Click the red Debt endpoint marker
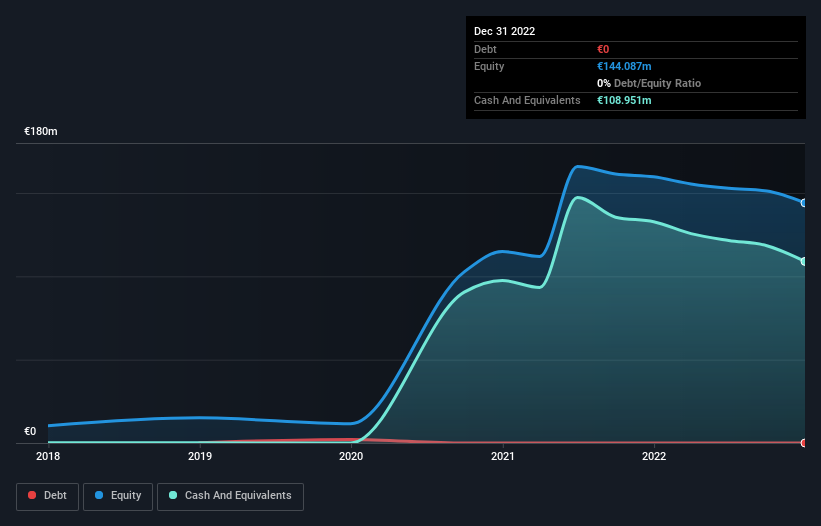The height and width of the screenshot is (526, 821). tap(804, 443)
